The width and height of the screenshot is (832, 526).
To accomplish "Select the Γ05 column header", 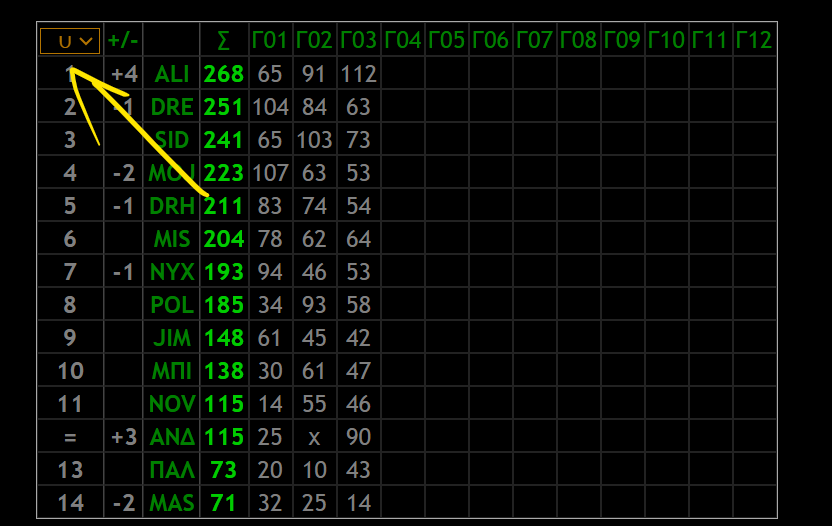I will tap(446, 41).
